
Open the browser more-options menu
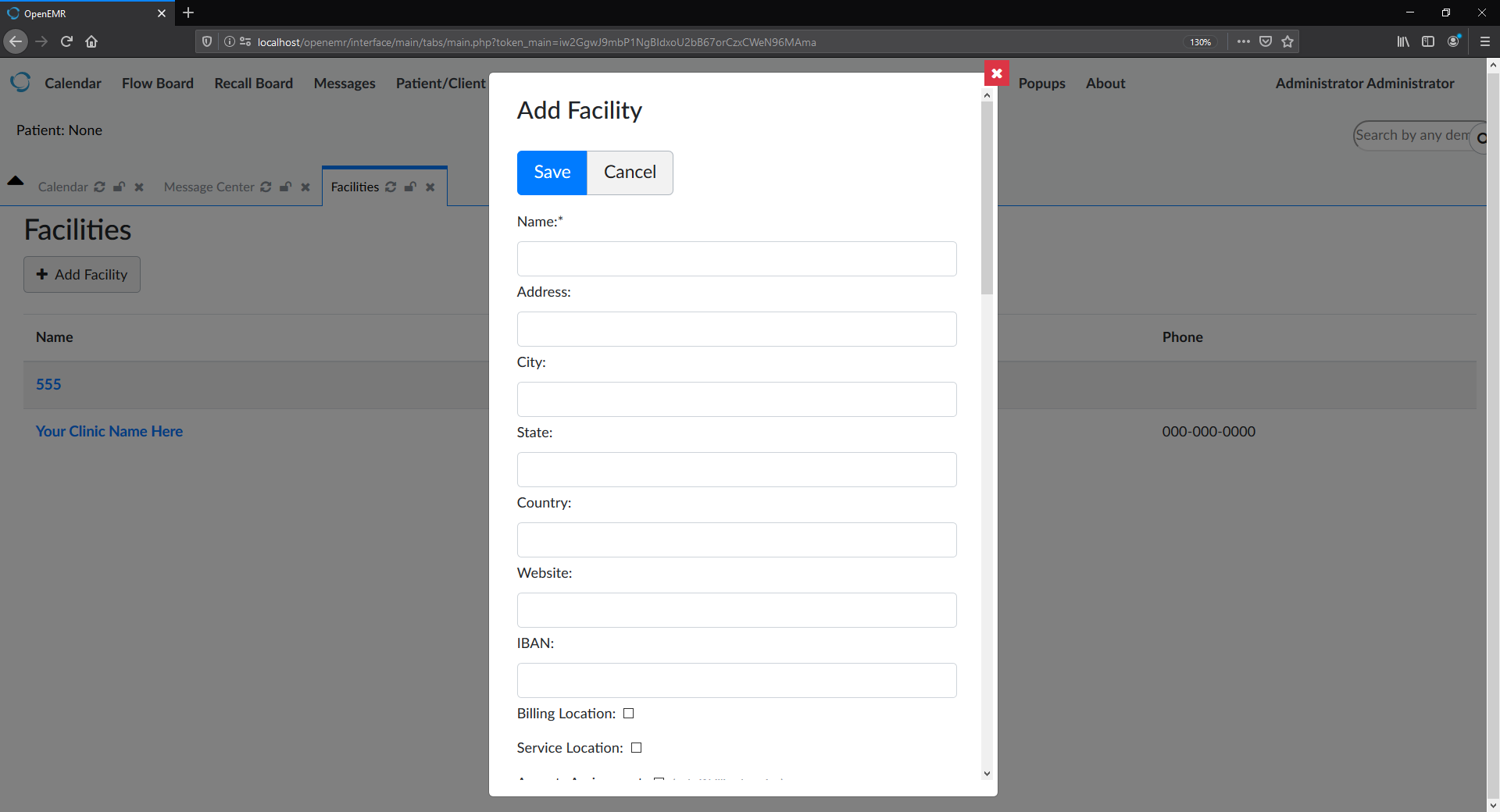click(1243, 41)
